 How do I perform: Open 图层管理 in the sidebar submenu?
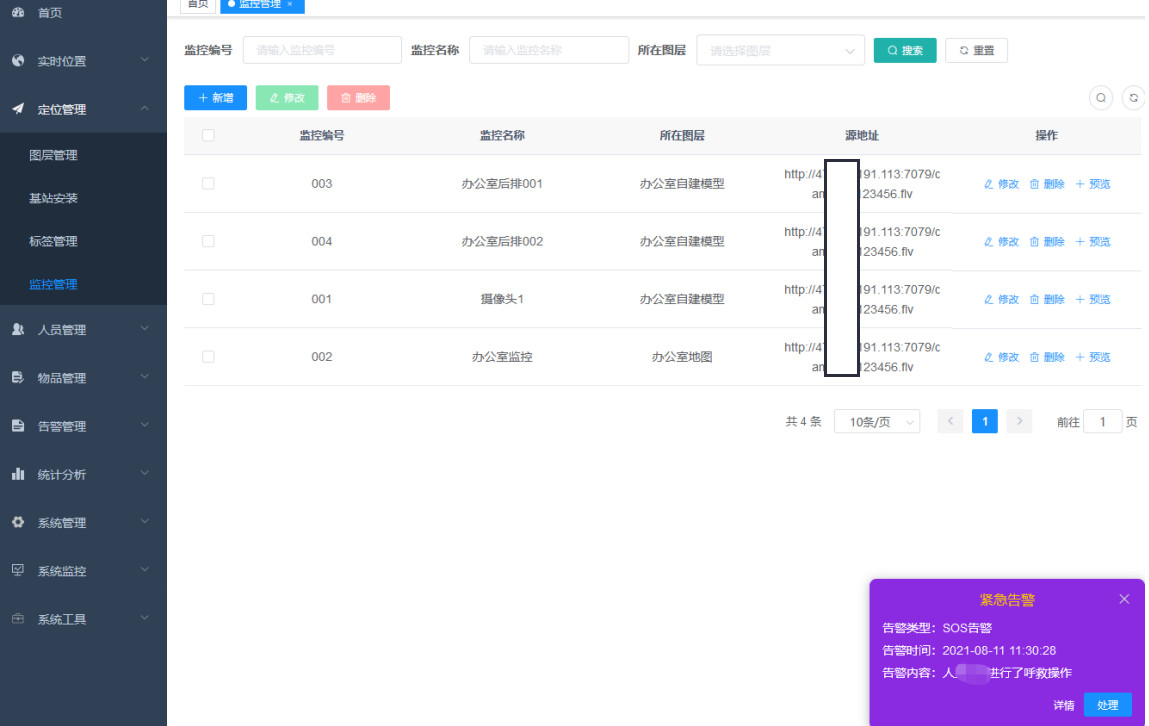[54, 156]
